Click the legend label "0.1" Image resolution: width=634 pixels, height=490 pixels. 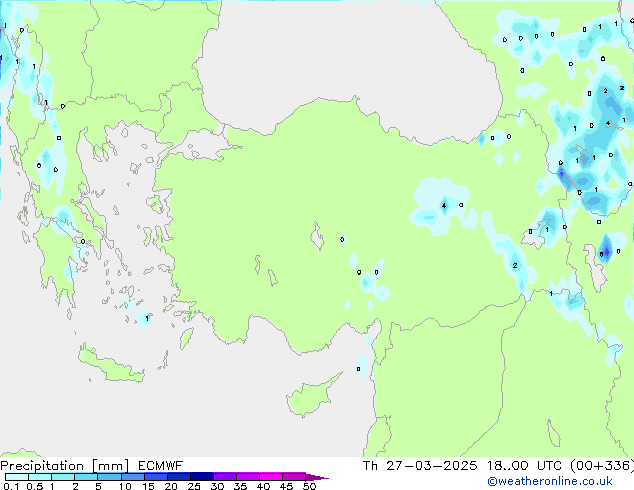tap(11, 486)
